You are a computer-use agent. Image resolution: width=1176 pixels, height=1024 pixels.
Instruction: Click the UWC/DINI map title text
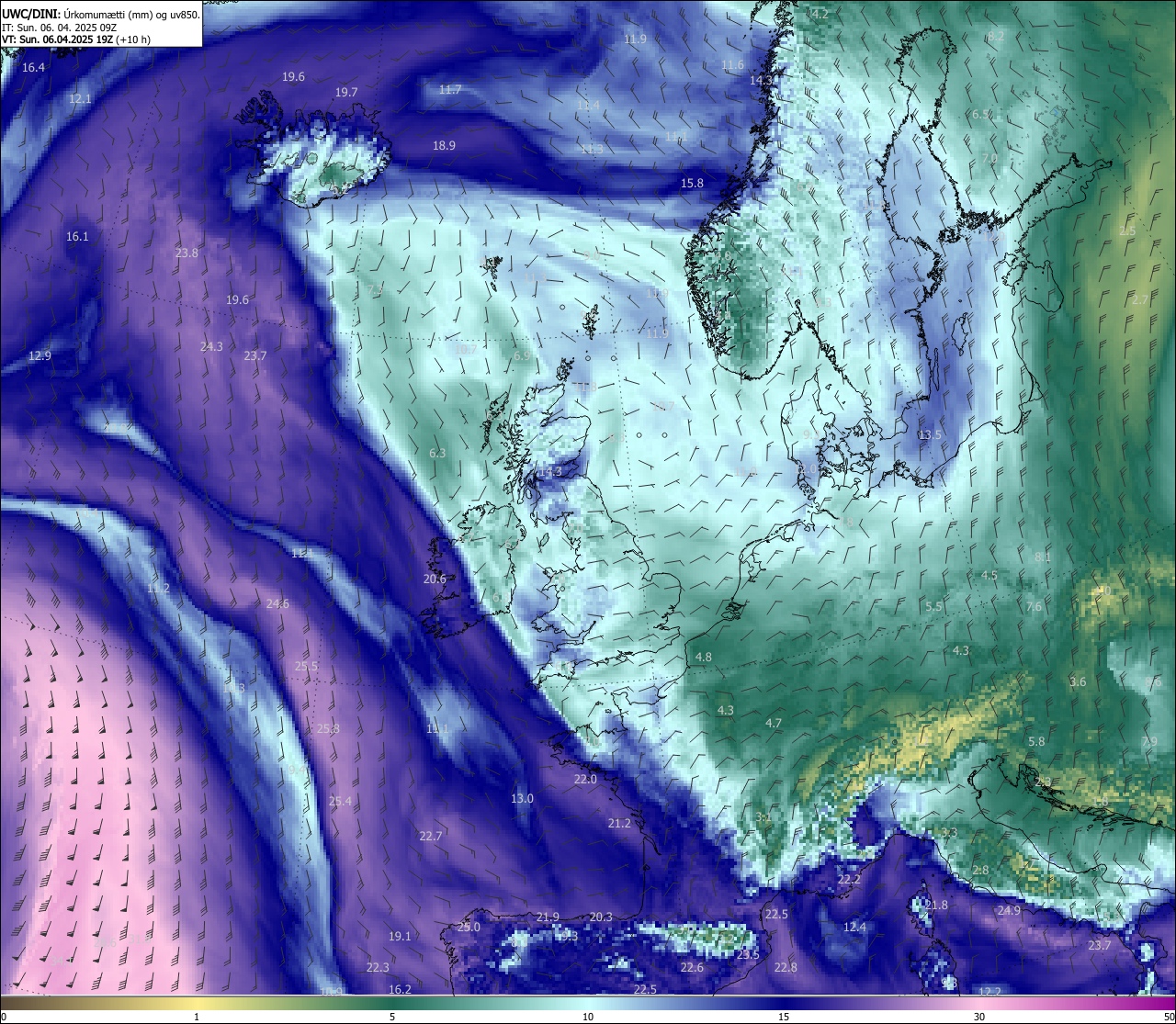101,15
